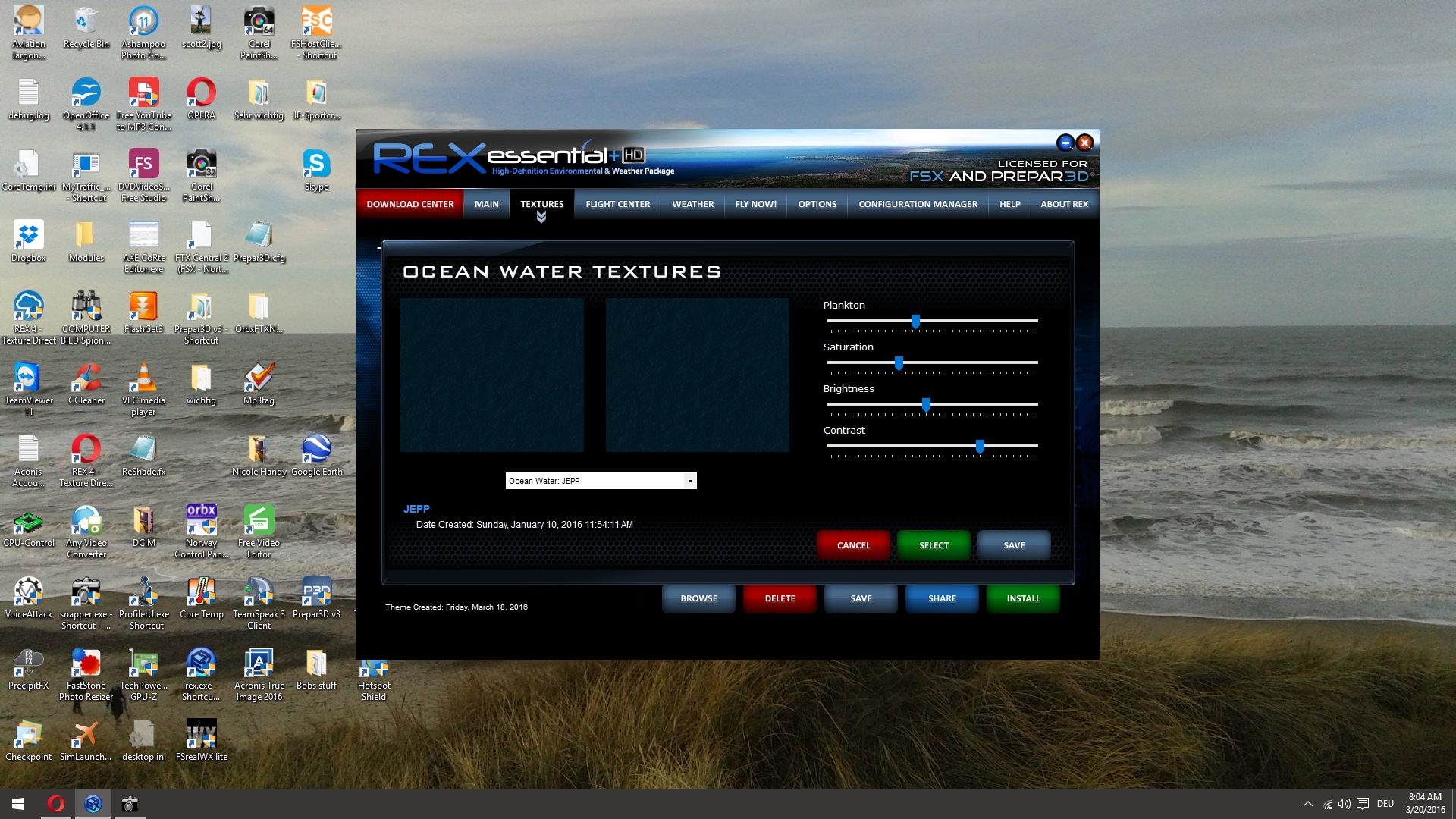
Task: Select the Skype desktop icon
Action: (x=316, y=170)
